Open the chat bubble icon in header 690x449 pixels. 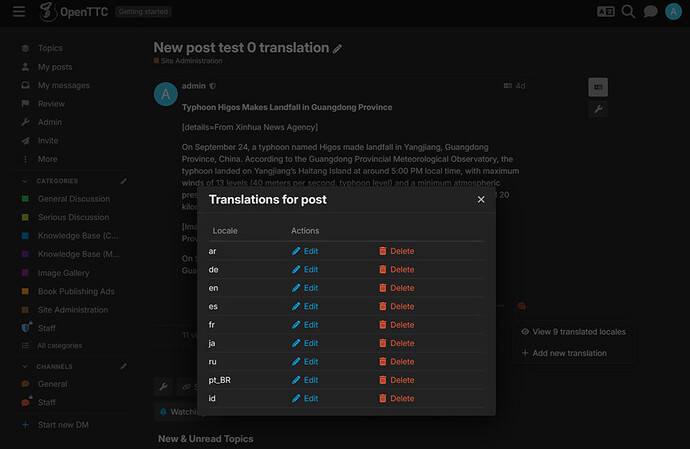click(x=650, y=11)
